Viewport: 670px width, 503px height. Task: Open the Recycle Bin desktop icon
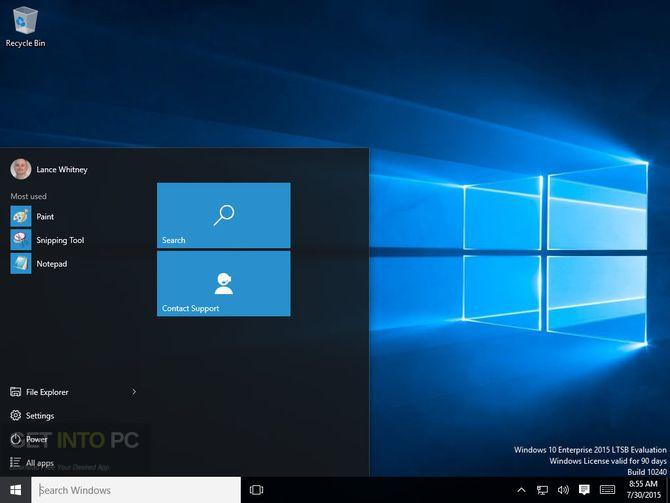coord(25,26)
